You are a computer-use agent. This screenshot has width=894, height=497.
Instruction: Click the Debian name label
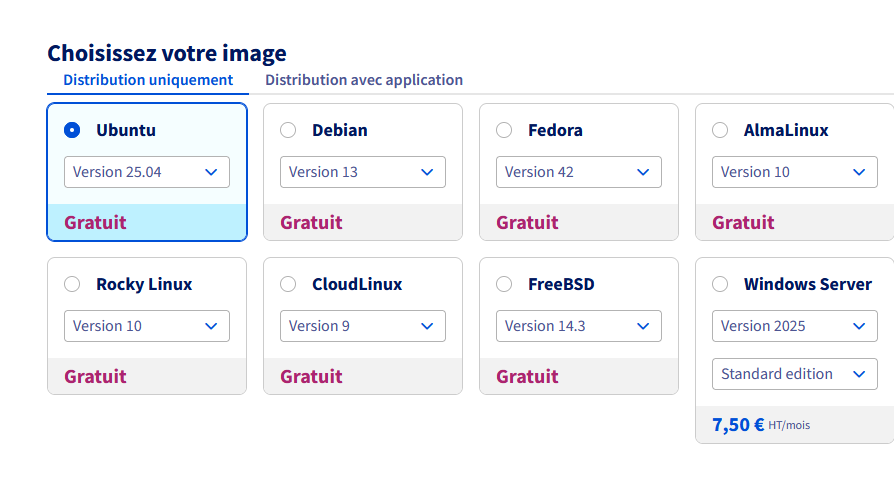[340, 130]
